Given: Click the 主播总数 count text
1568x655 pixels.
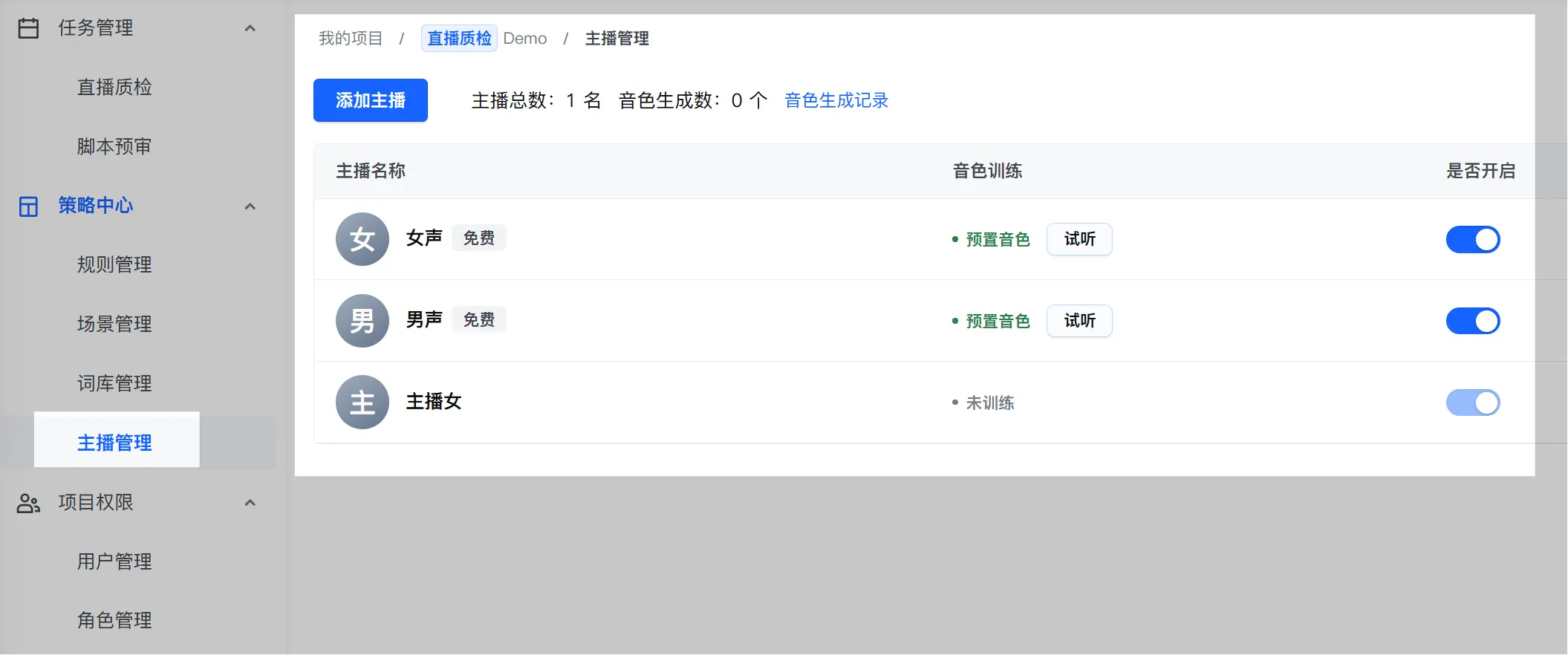Looking at the screenshot, I should pyautogui.click(x=536, y=100).
